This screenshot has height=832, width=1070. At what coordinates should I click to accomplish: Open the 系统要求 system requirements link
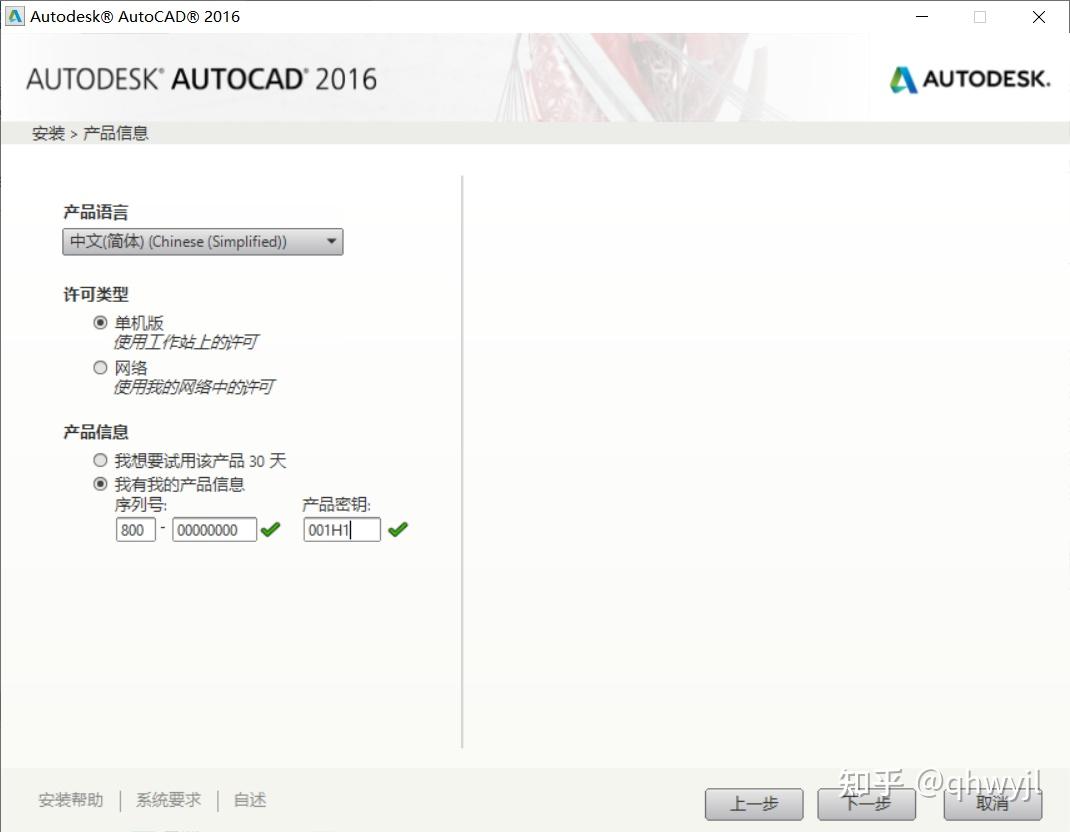[x=169, y=800]
